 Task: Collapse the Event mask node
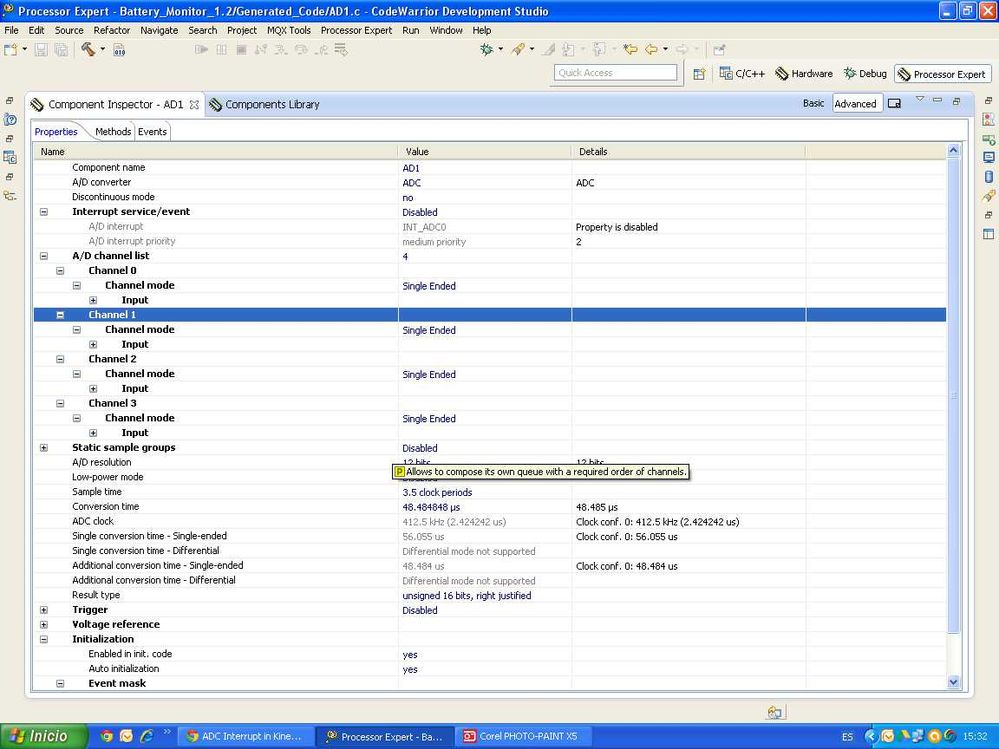(61, 683)
